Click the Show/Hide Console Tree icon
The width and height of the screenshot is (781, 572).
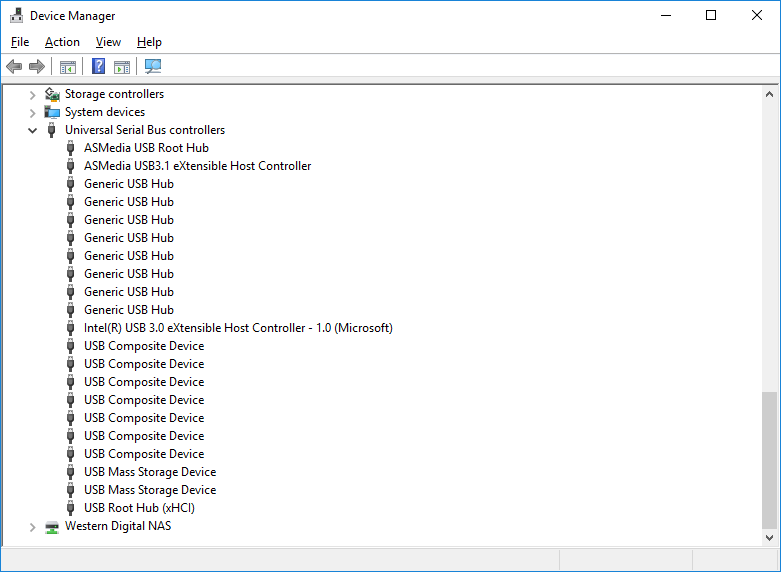[68, 66]
